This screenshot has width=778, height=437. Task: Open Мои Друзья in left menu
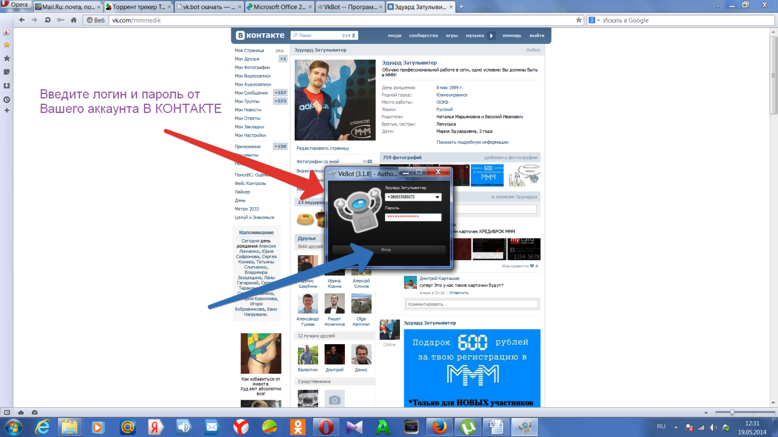pos(247,59)
